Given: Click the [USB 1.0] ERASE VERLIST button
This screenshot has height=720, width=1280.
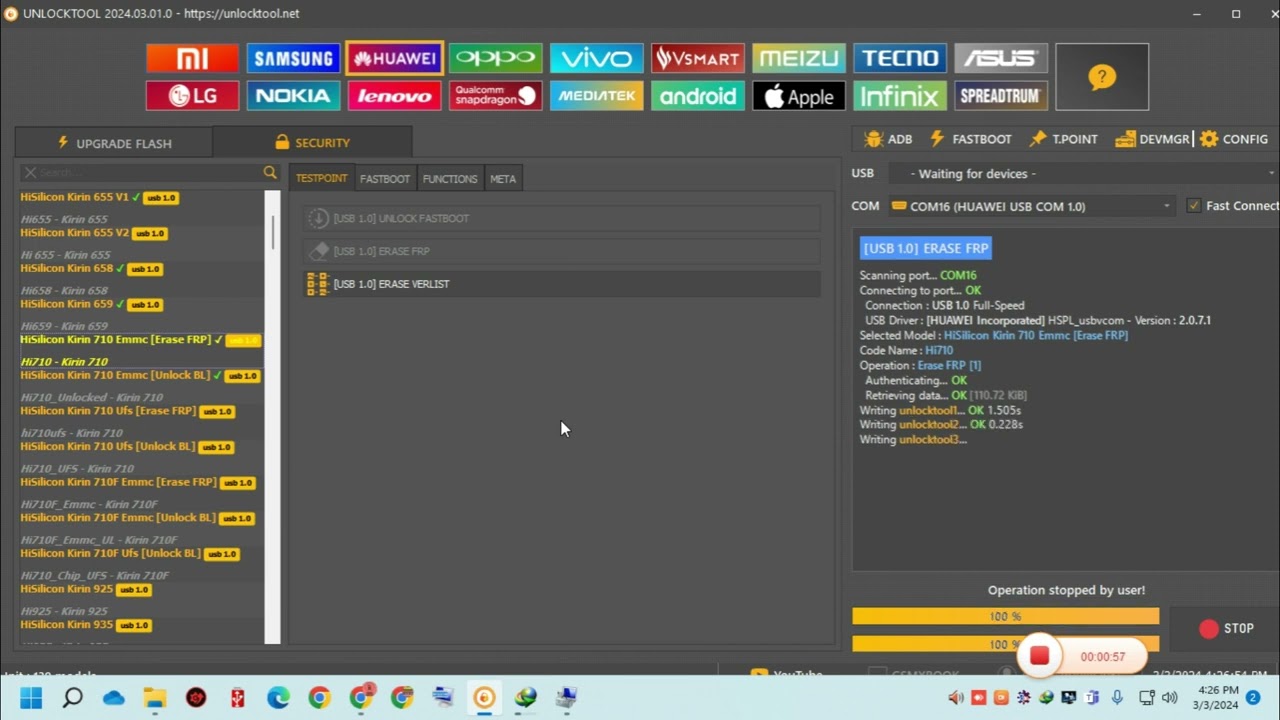Looking at the screenshot, I should pos(391,284).
